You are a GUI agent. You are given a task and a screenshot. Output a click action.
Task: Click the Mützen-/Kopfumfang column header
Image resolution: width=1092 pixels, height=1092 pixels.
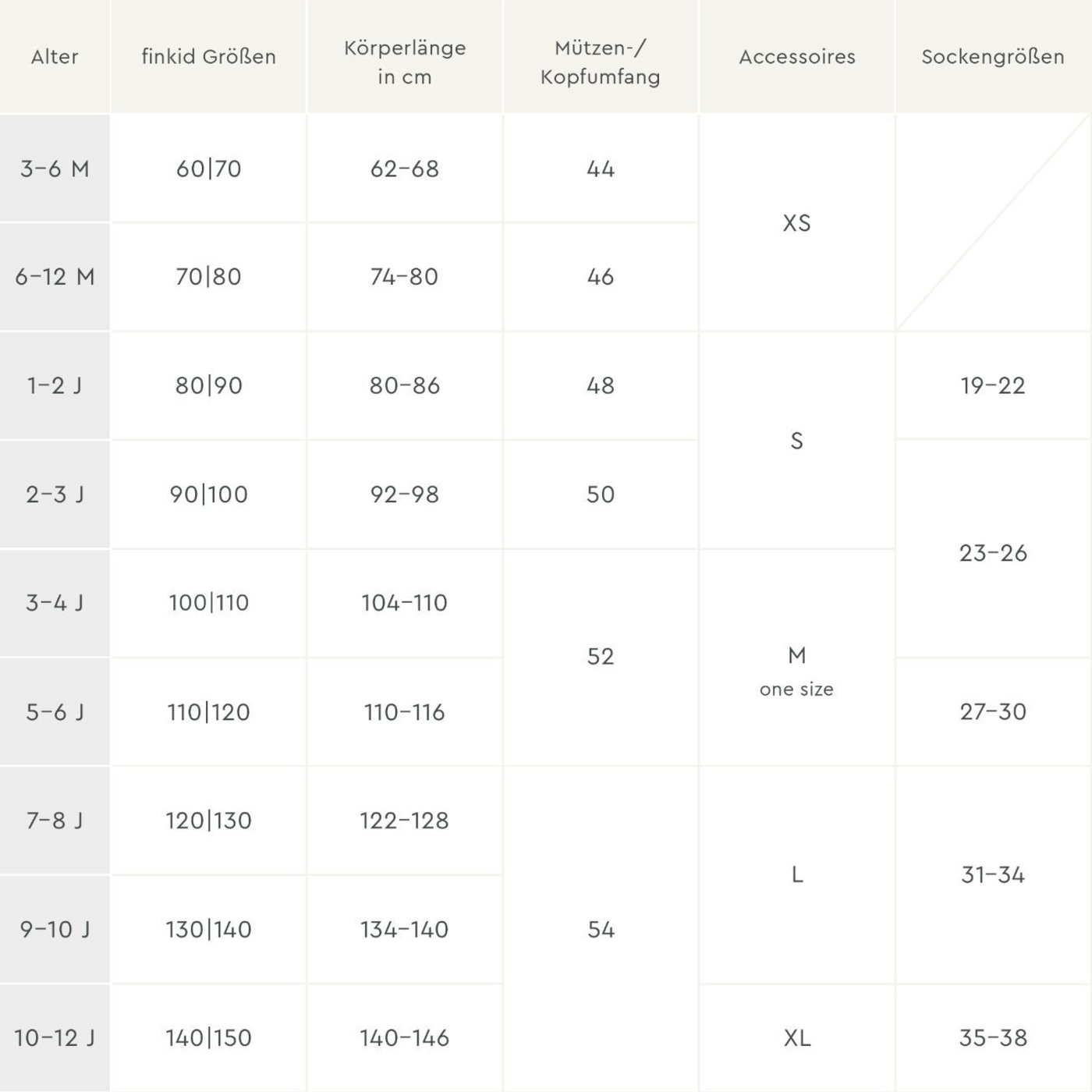601,62
